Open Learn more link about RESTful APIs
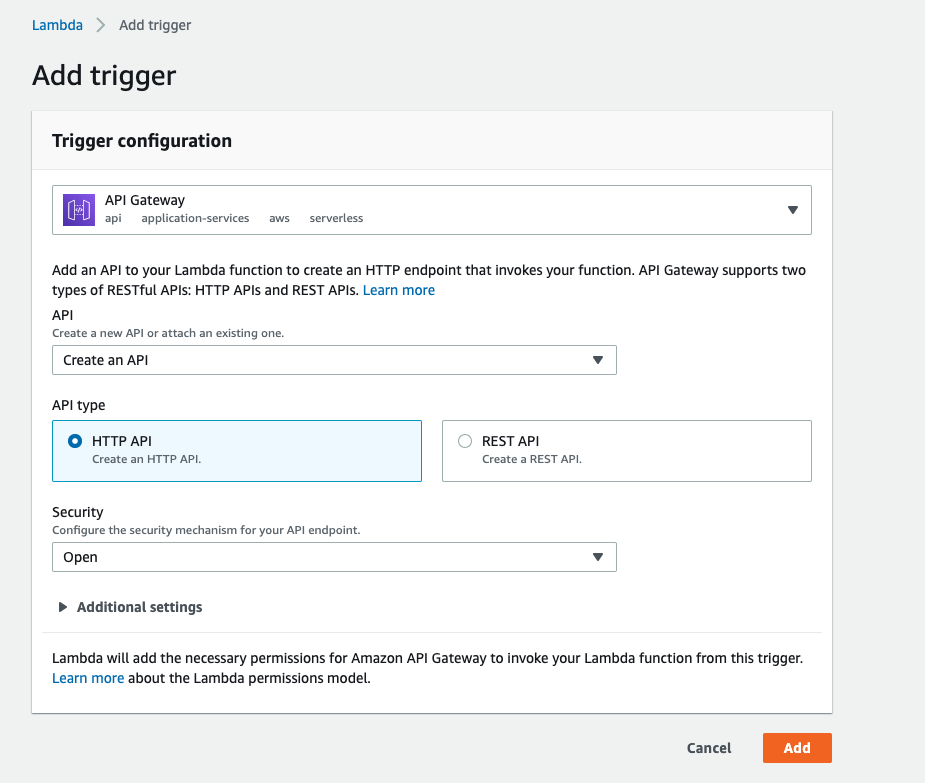 399,290
